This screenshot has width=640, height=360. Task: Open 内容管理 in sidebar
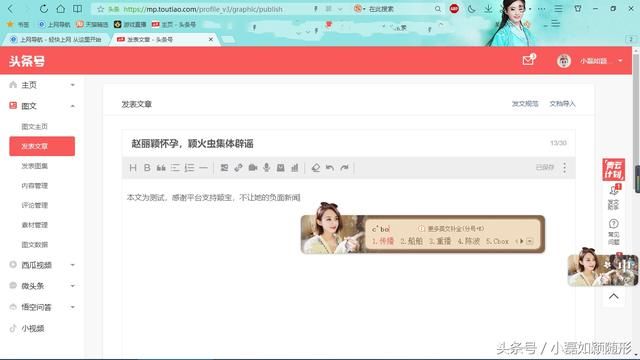pyautogui.click(x=34, y=186)
